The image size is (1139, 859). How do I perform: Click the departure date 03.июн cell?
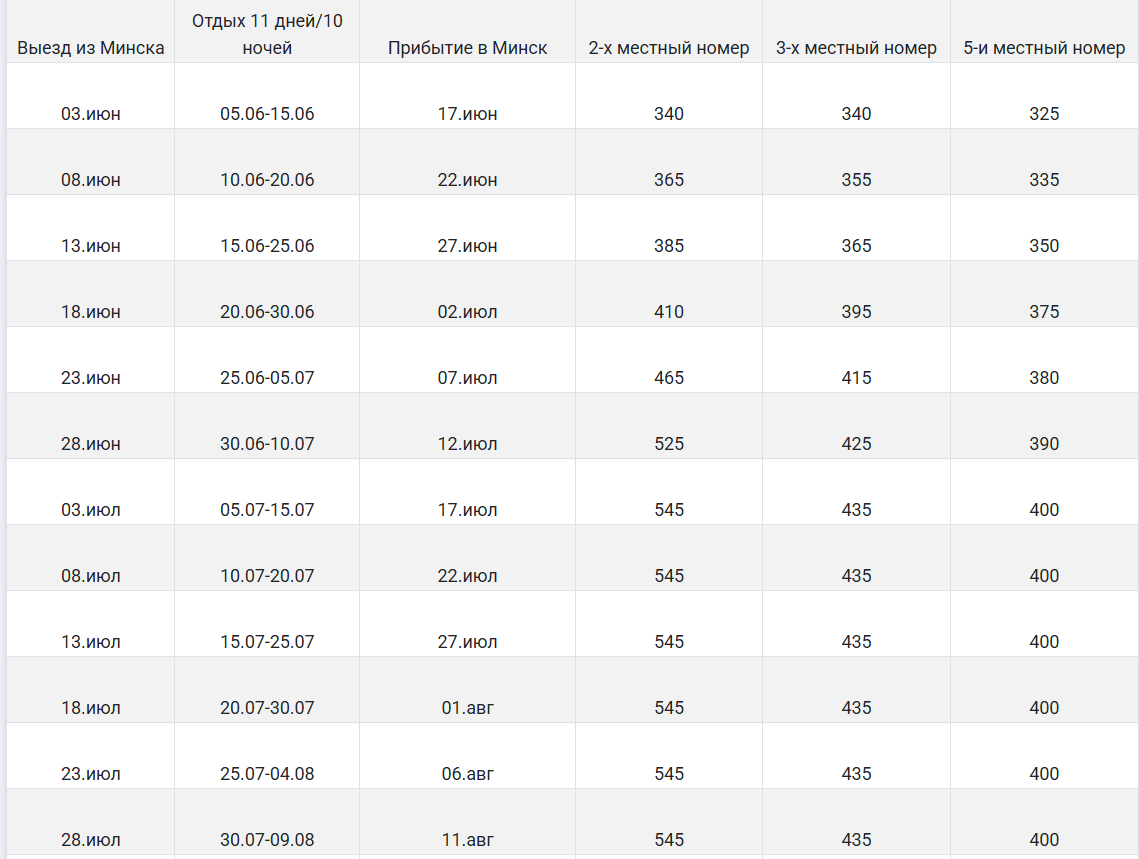[x=91, y=114]
